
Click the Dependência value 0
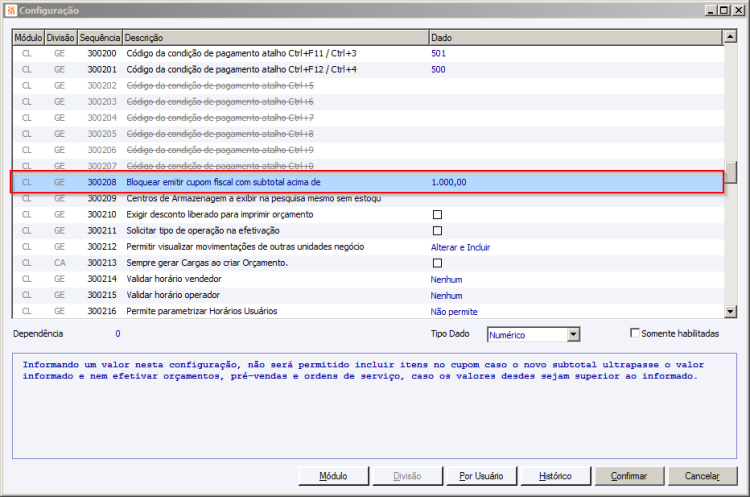point(118,333)
